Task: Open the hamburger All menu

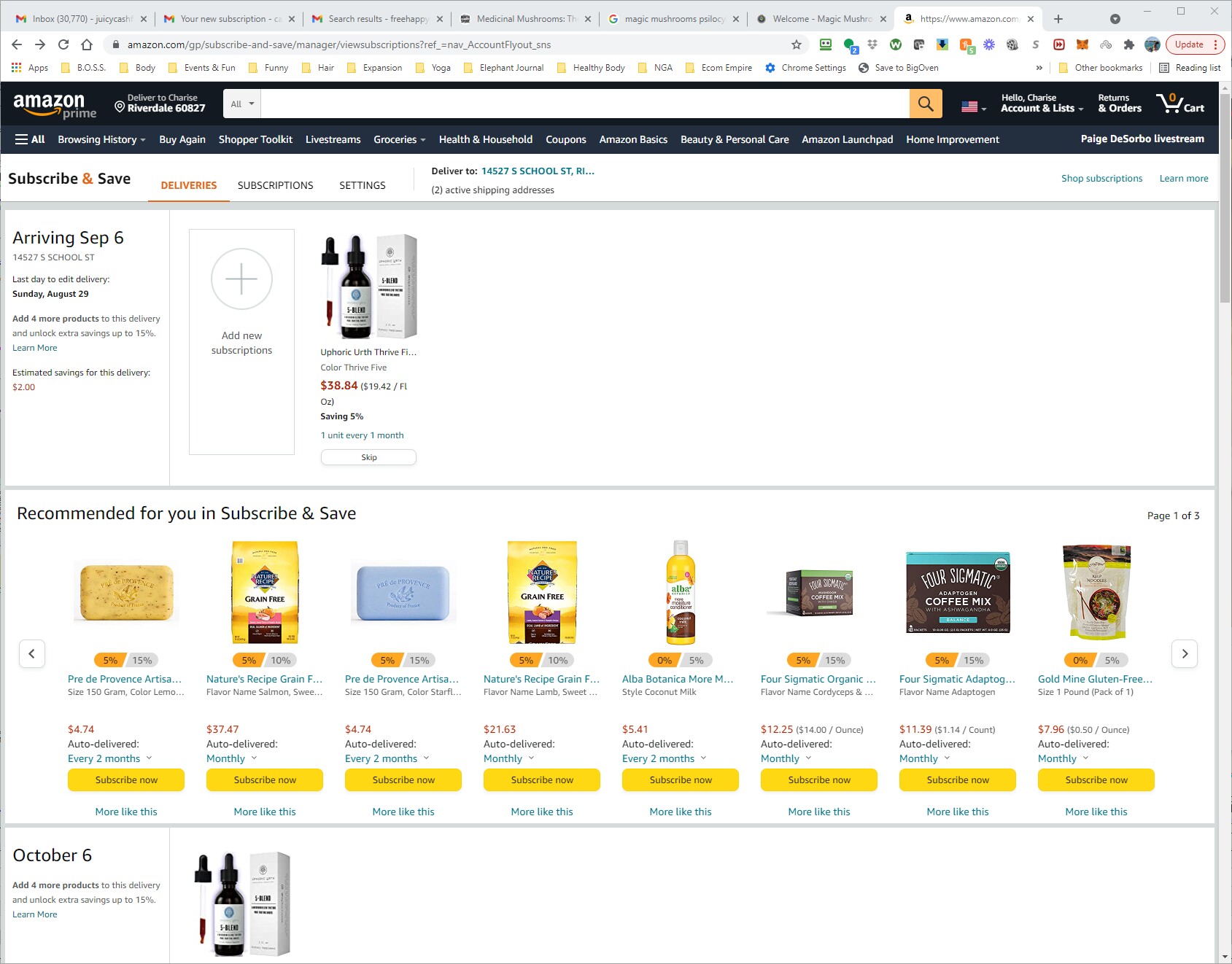Action: click(29, 139)
